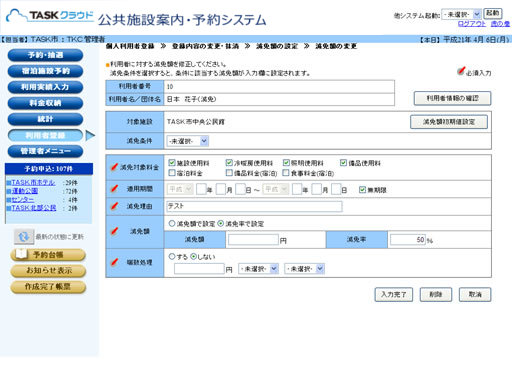Click 個人利用者登録 in the breadcrumb
This screenshot has width=512, height=384.
click(x=130, y=46)
